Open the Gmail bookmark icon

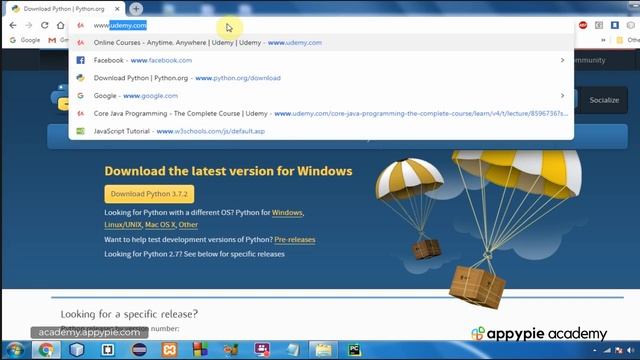(x=52, y=40)
